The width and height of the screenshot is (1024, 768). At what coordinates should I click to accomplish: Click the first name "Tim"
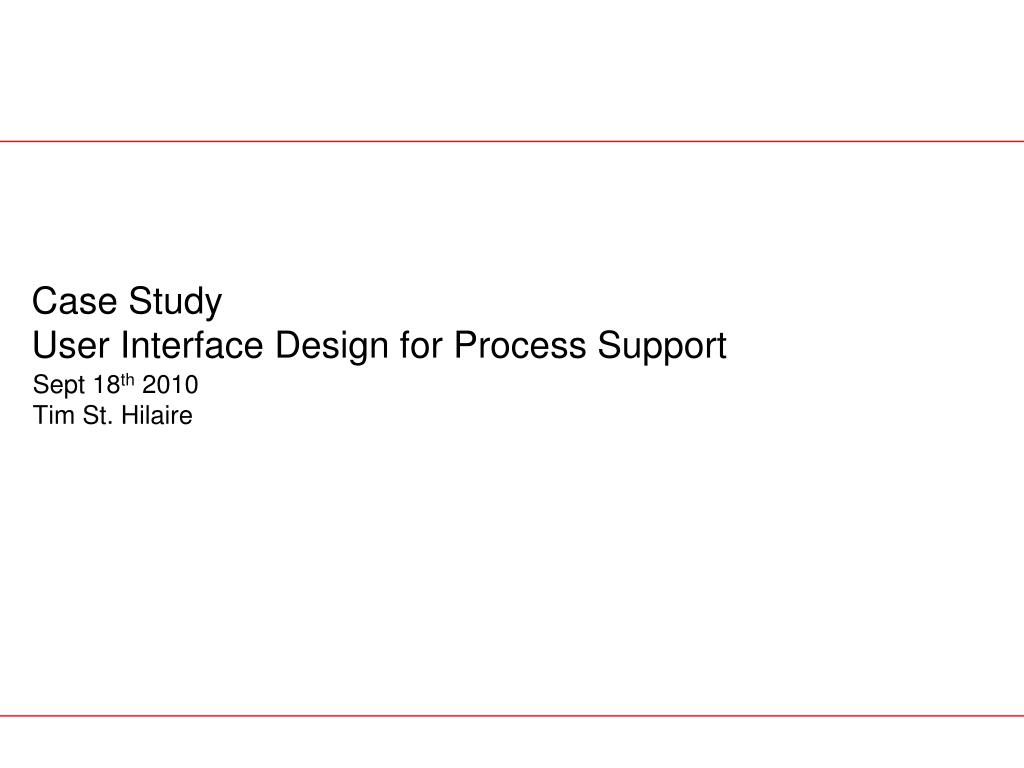(54, 415)
